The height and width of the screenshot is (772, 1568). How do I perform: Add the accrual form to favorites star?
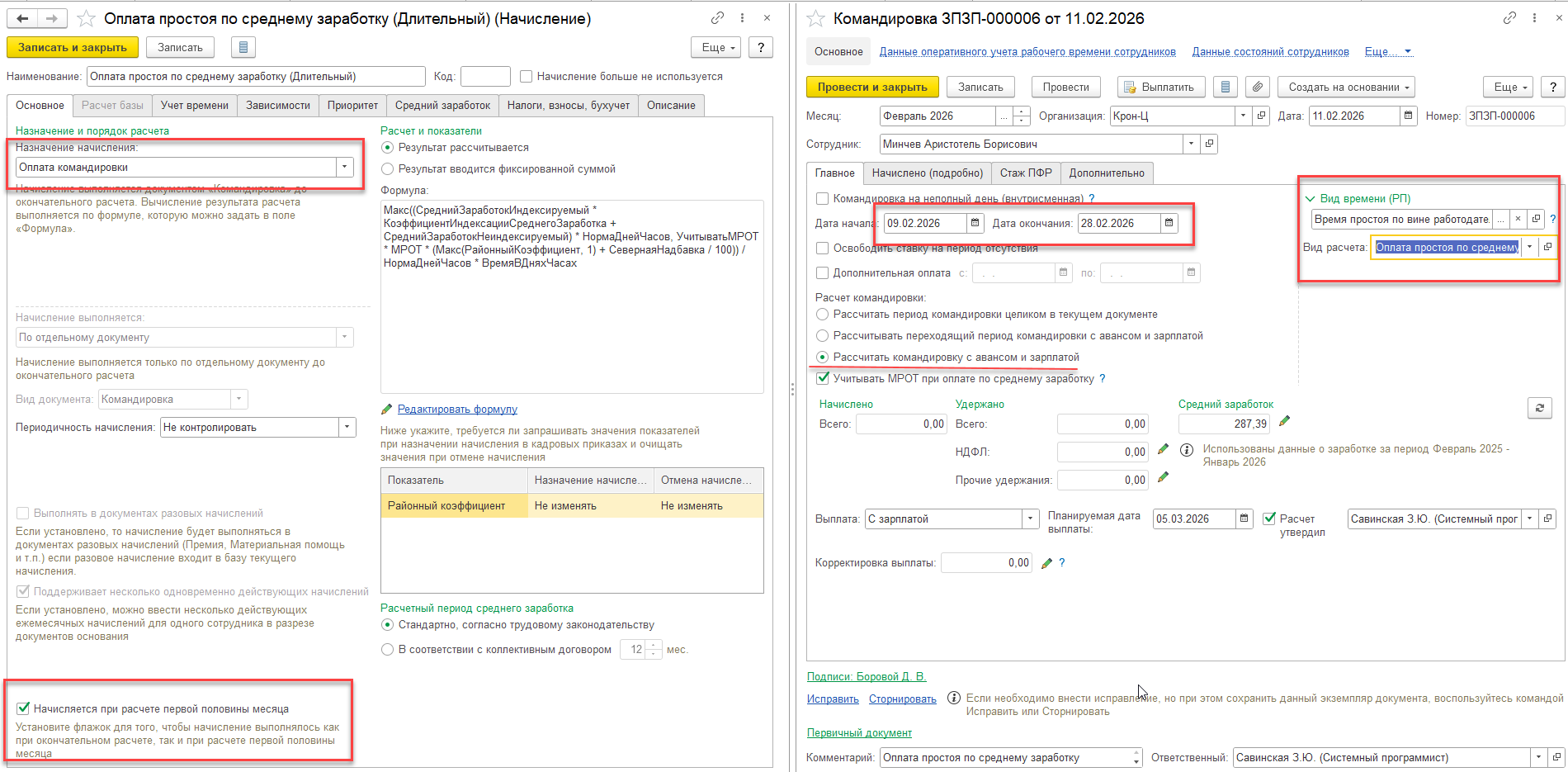click(x=86, y=18)
